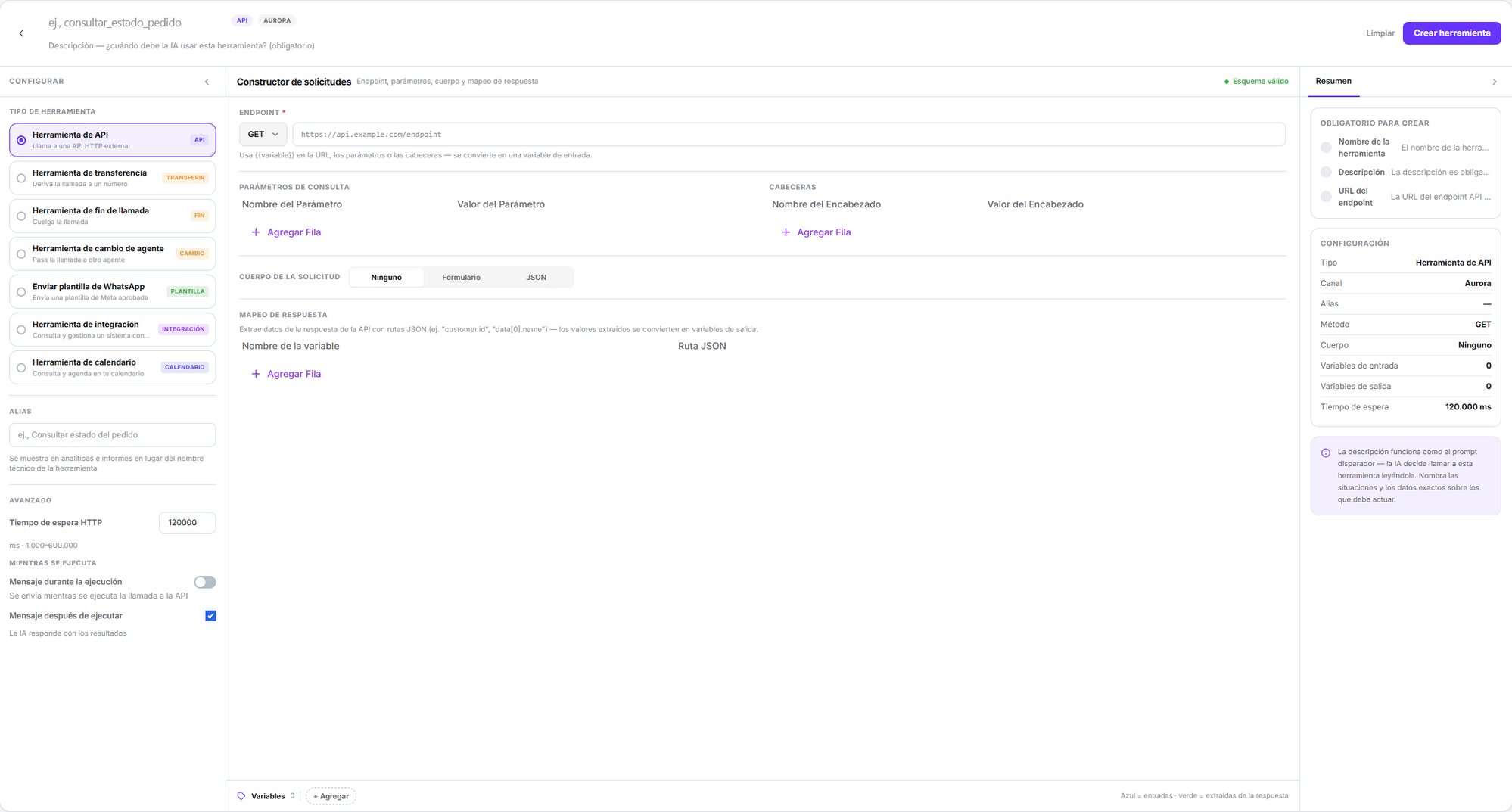Click Nombre del Parámetro column header
The width and height of the screenshot is (1512, 812).
(292, 204)
